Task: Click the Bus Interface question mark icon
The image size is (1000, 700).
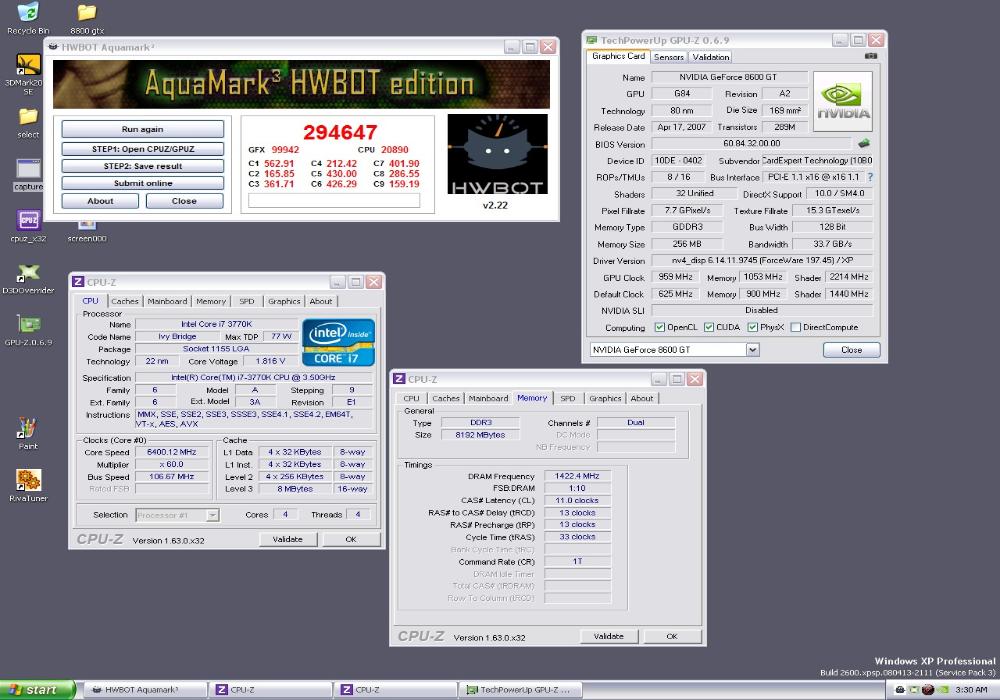Action: 870,177
